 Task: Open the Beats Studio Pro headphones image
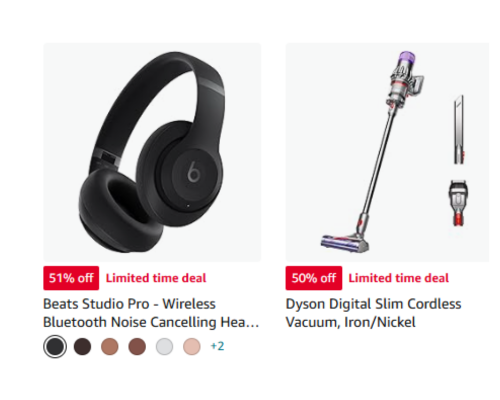[x=152, y=152]
